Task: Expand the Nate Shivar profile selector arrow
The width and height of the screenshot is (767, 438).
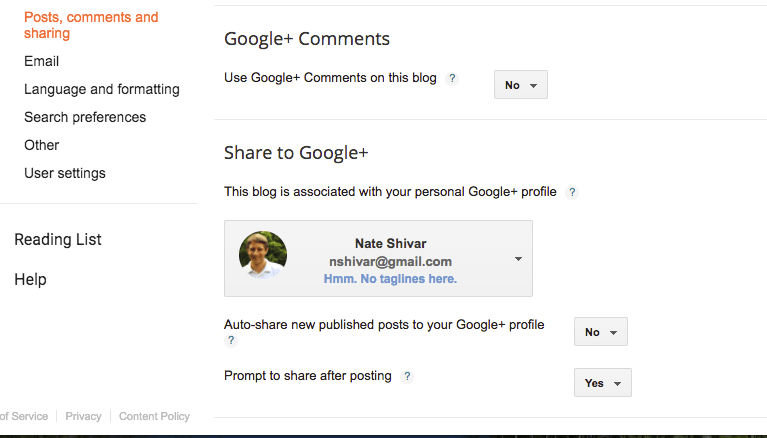Action: point(519,259)
